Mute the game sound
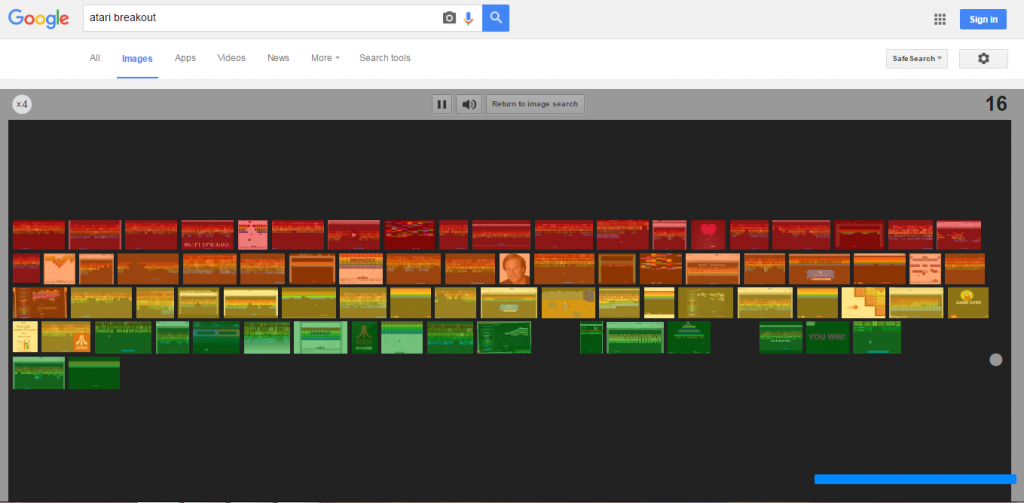1024x503 pixels. click(468, 104)
